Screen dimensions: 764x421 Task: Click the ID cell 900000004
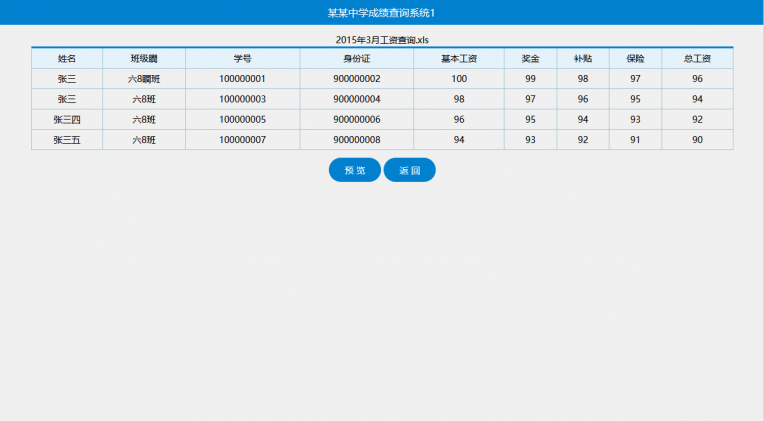point(357,99)
